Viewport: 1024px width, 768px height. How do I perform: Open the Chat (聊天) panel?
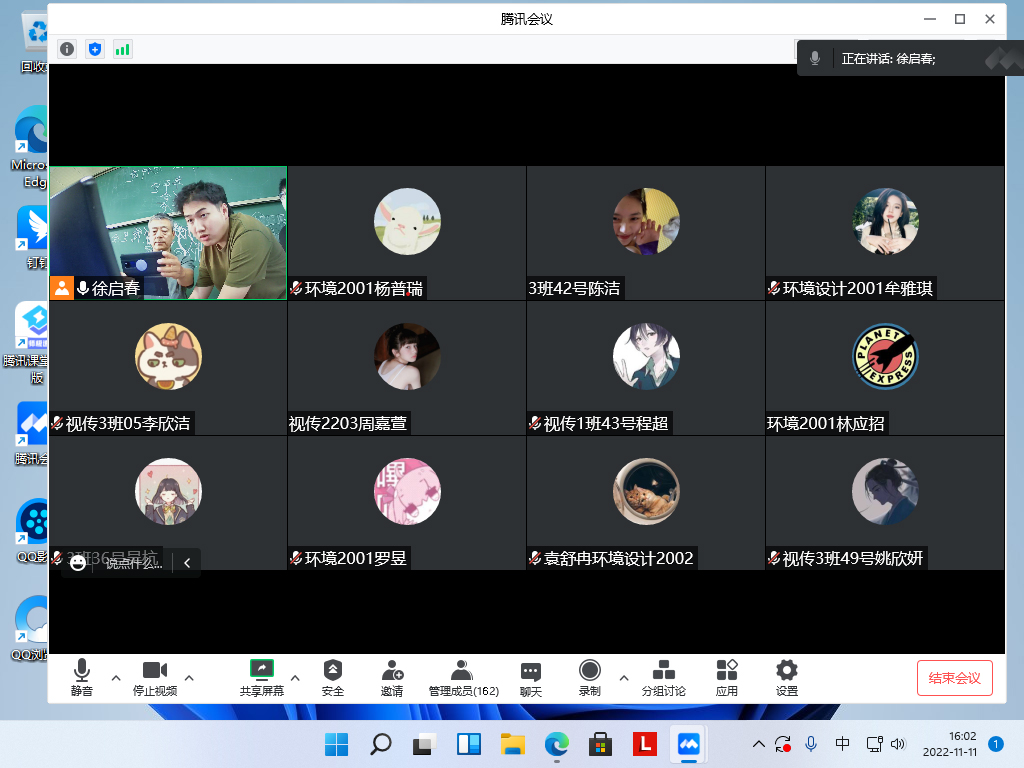point(530,677)
